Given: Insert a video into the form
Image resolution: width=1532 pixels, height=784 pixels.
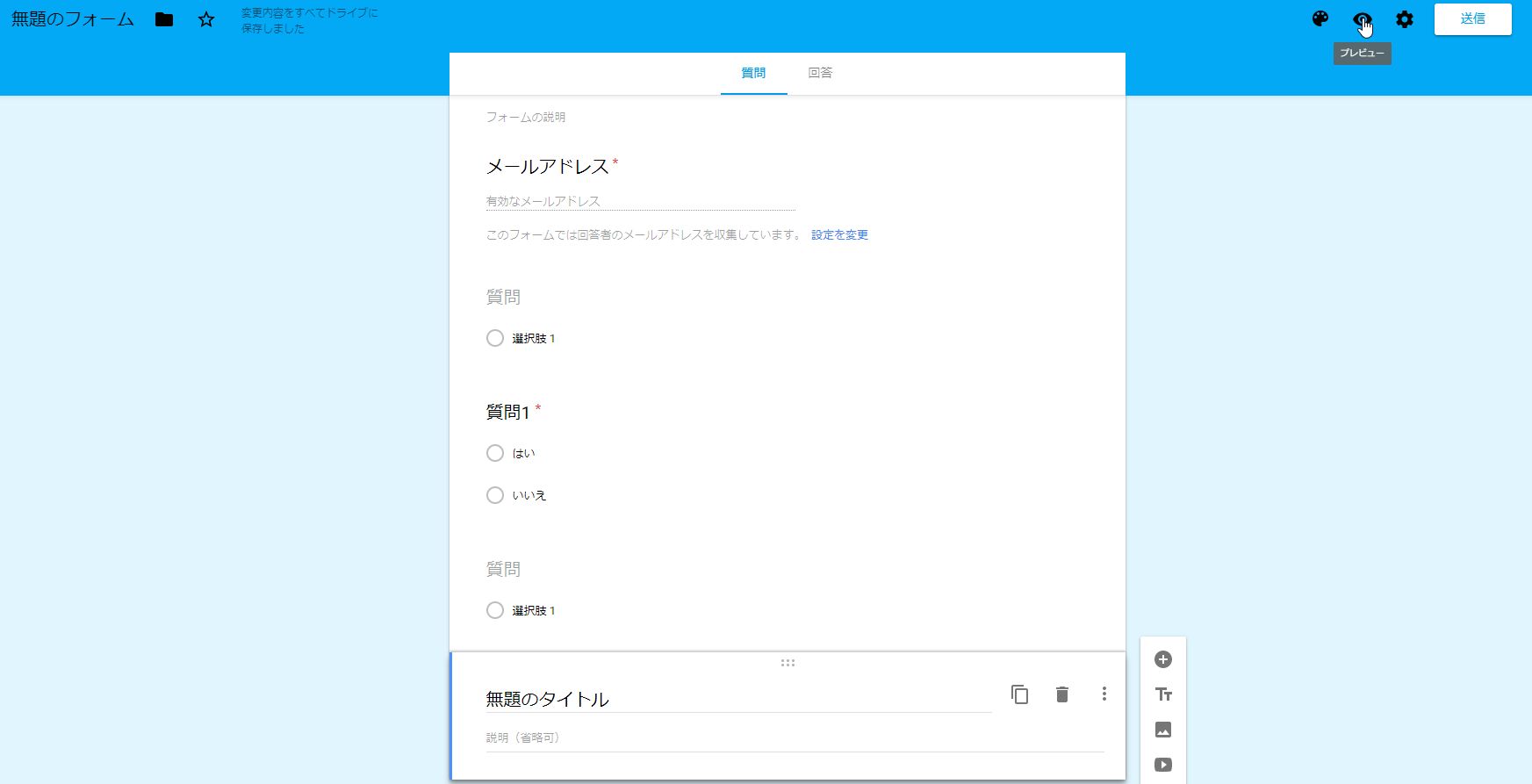Looking at the screenshot, I should (x=1163, y=765).
